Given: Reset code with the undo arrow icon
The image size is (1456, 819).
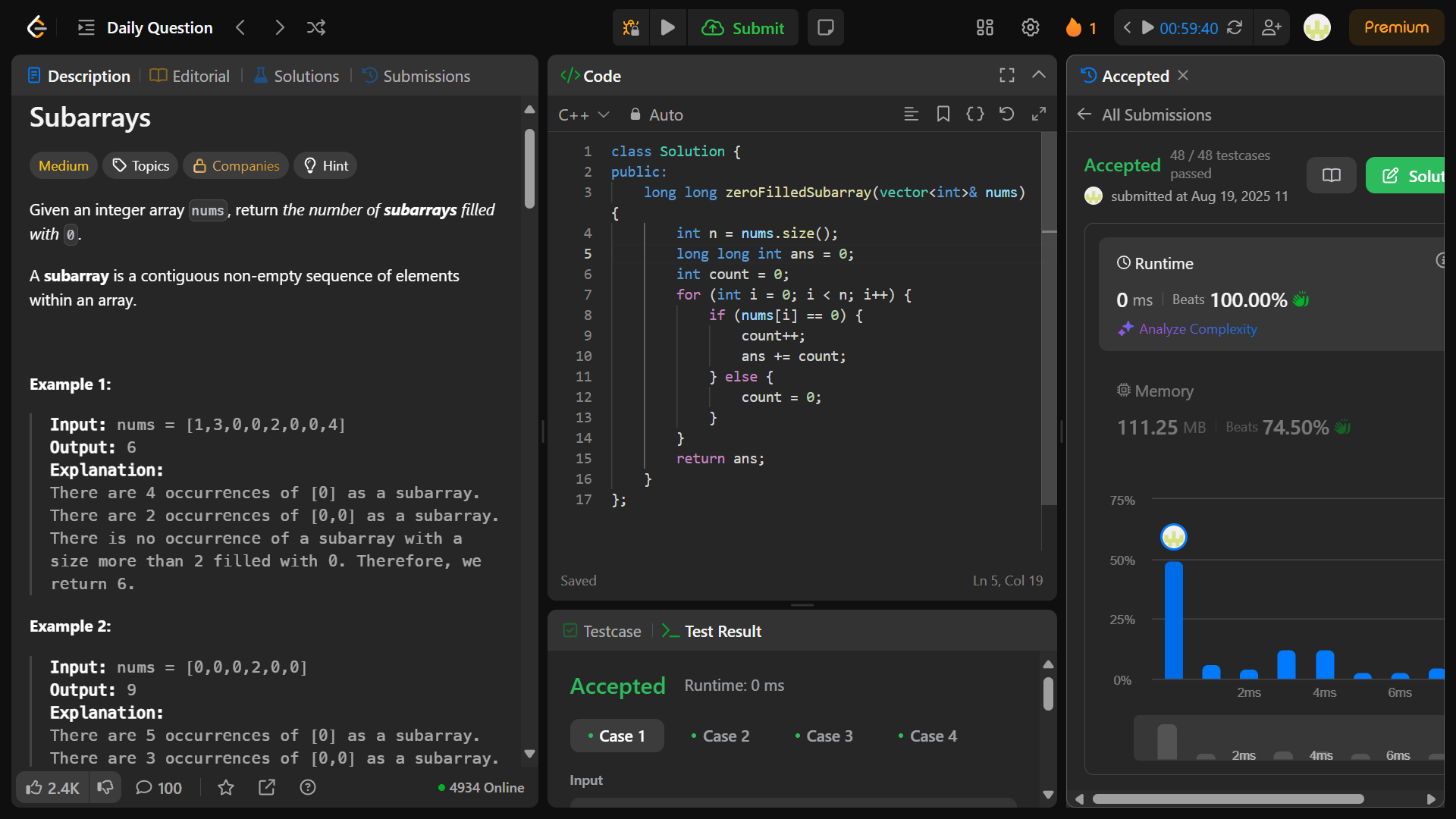Looking at the screenshot, I should 1006,115.
